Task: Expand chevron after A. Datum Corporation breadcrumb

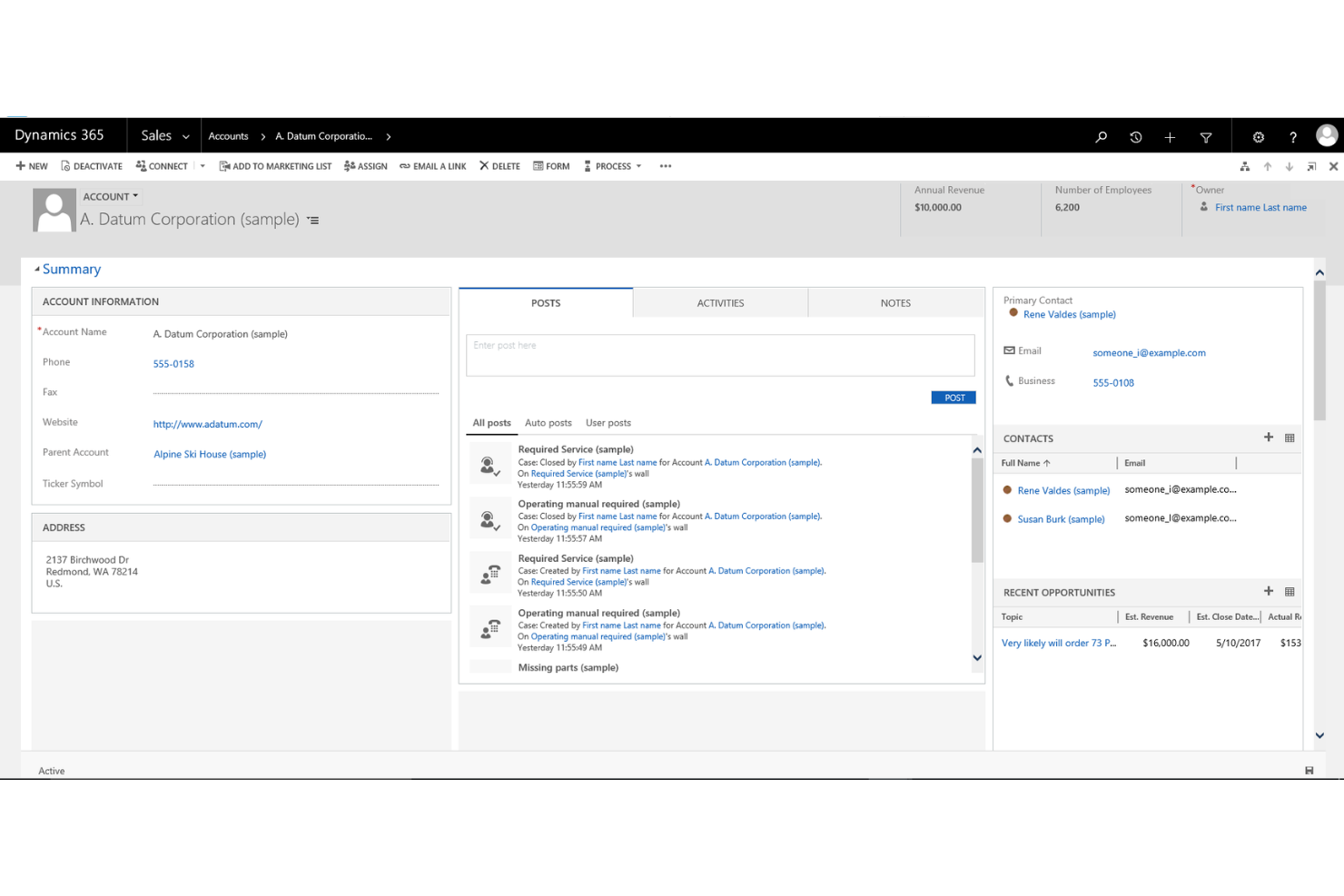Action: point(389,137)
